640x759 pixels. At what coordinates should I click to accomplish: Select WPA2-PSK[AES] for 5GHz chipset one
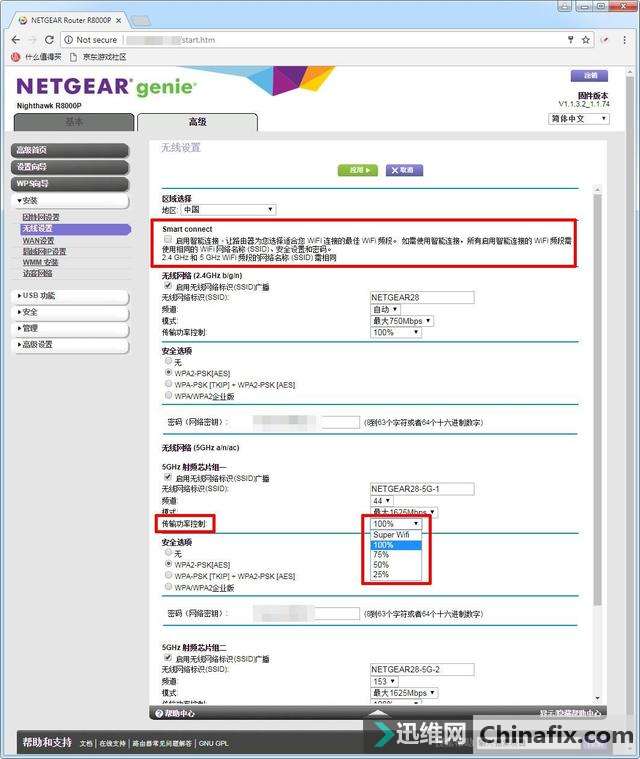pyautogui.click(x=168, y=564)
